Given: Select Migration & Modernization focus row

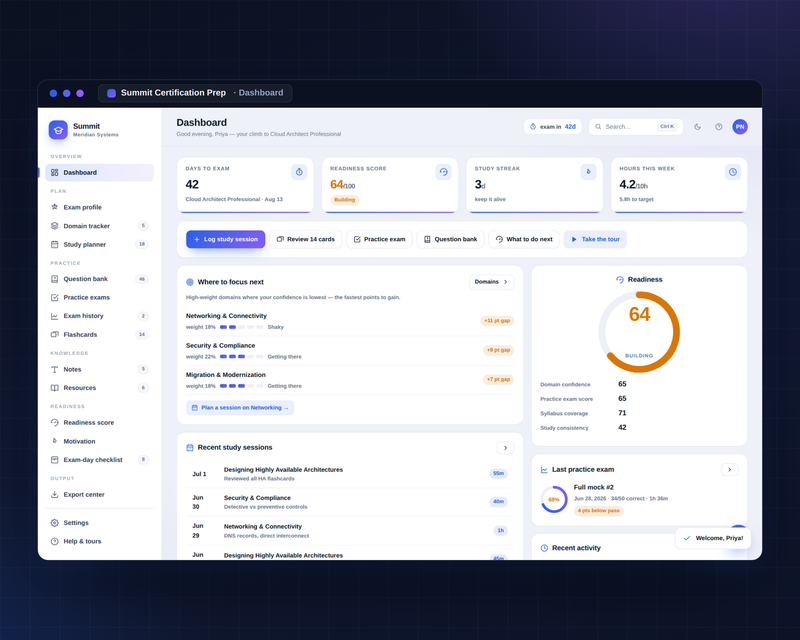Looking at the screenshot, I should (x=349, y=380).
